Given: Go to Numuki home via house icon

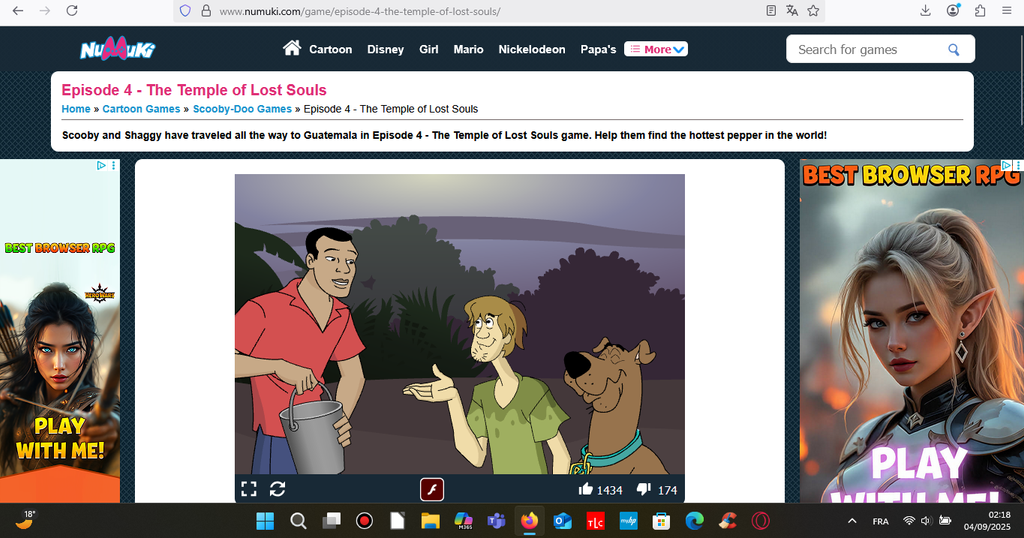Looking at the screenshot, I should pyautogui.click(x=292, y=48).
